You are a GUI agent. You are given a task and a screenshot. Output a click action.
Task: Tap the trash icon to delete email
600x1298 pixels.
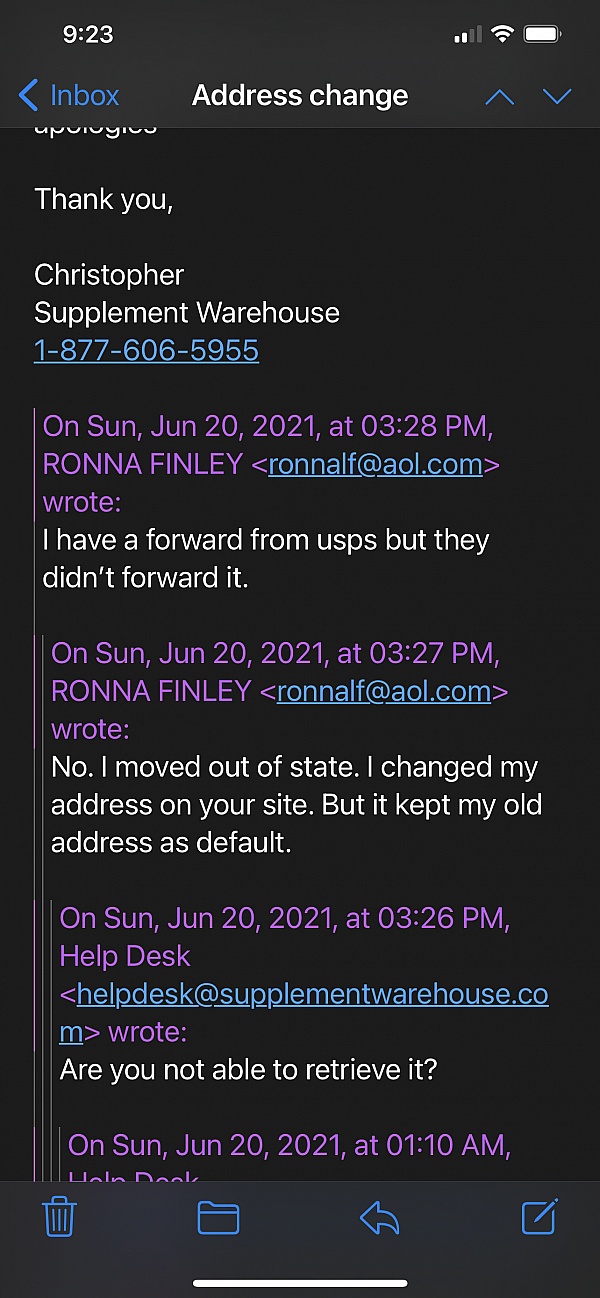(x=60, y=1216)
